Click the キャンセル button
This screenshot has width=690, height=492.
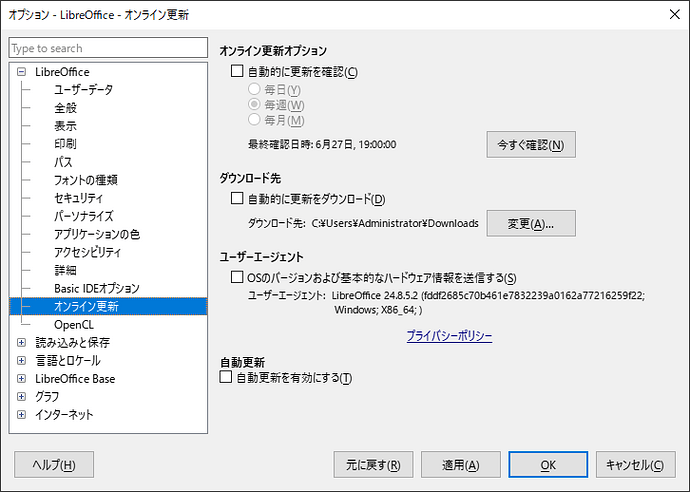(636, 465)
